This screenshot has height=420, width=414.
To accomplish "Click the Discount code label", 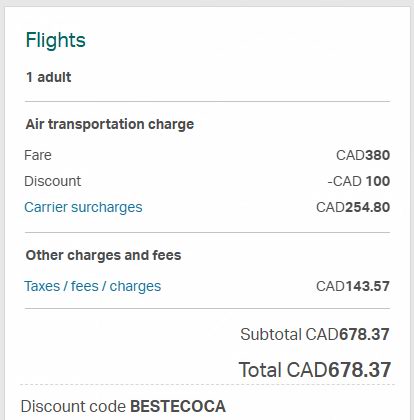I will [x=73, y=406].
